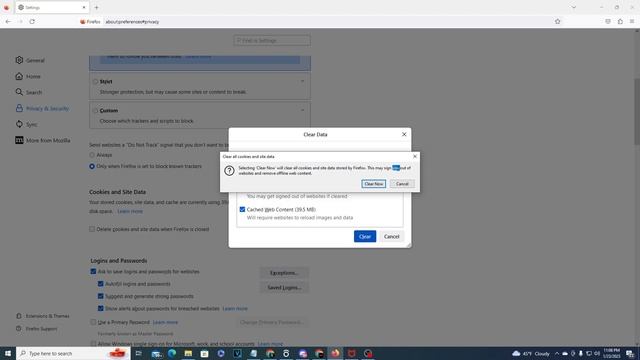Click the Cookies and Site Data heading
Viewport: 640px width, 360px height.
tap(118, 192)
